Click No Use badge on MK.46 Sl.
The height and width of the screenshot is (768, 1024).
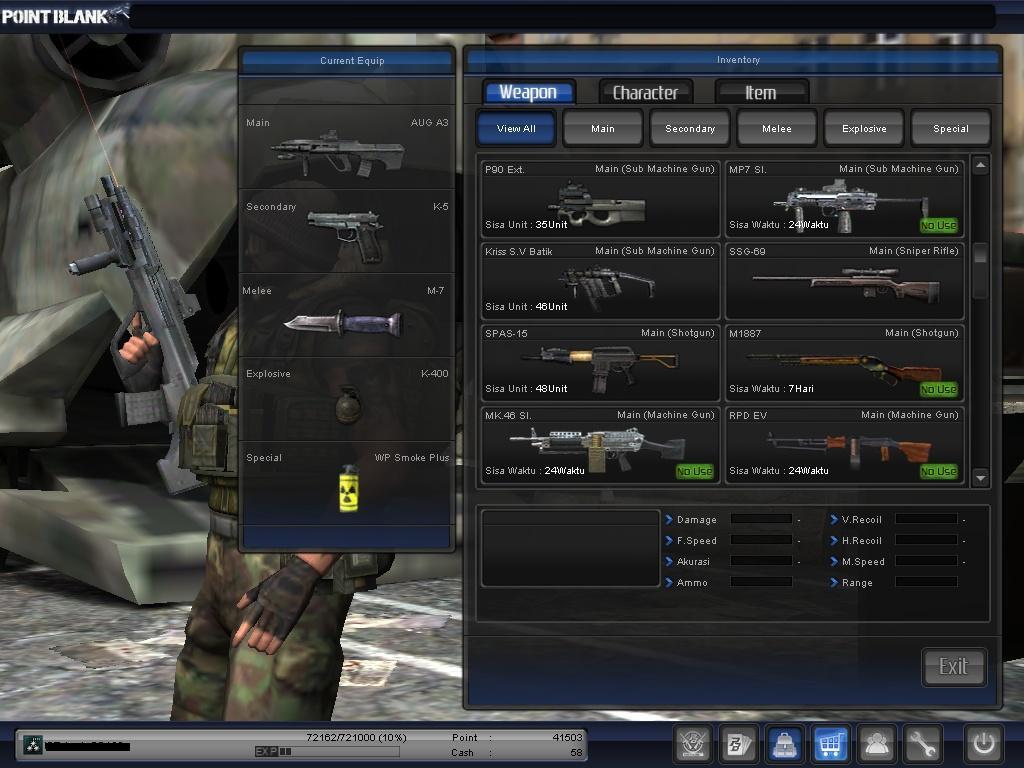(694, 472)
